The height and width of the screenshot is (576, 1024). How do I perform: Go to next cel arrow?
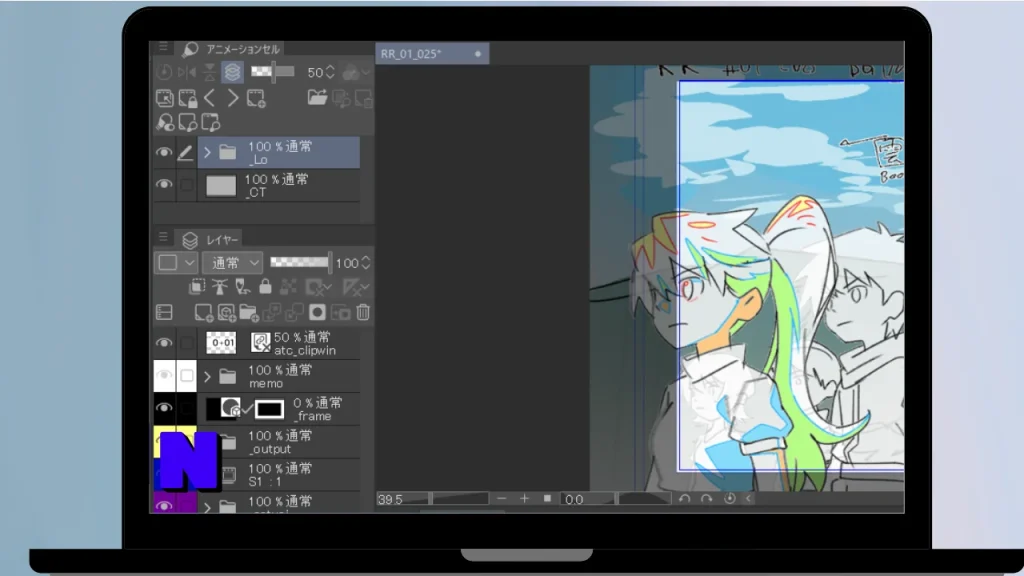coord(232,98)
